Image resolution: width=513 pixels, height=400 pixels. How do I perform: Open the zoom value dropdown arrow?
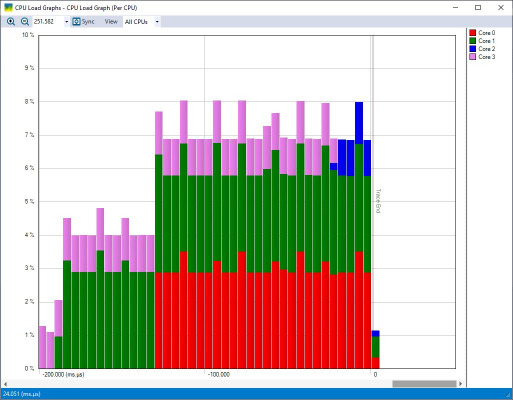66,22
